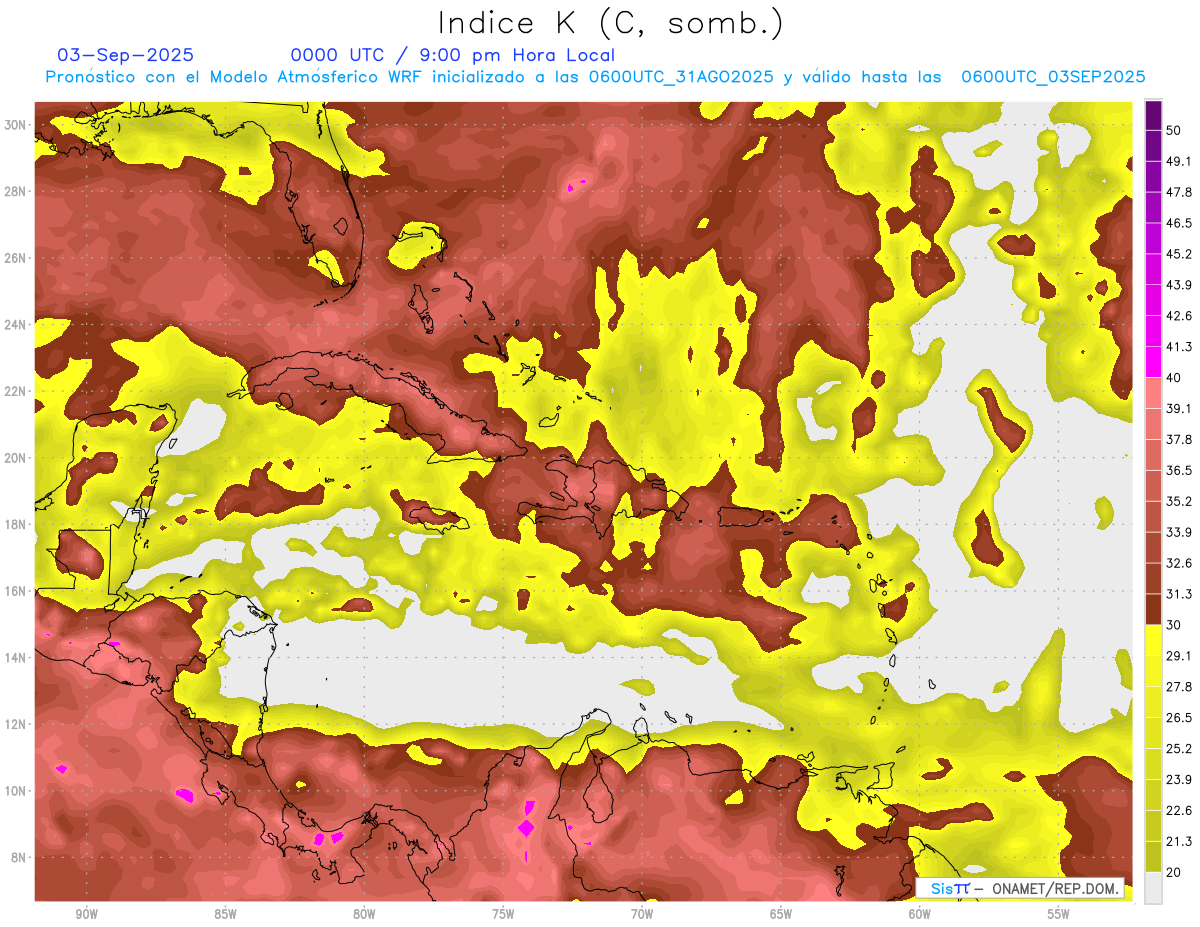1200x927 pixels.
Task: Click the colorbar value 30
Action: click(1174, 625)
